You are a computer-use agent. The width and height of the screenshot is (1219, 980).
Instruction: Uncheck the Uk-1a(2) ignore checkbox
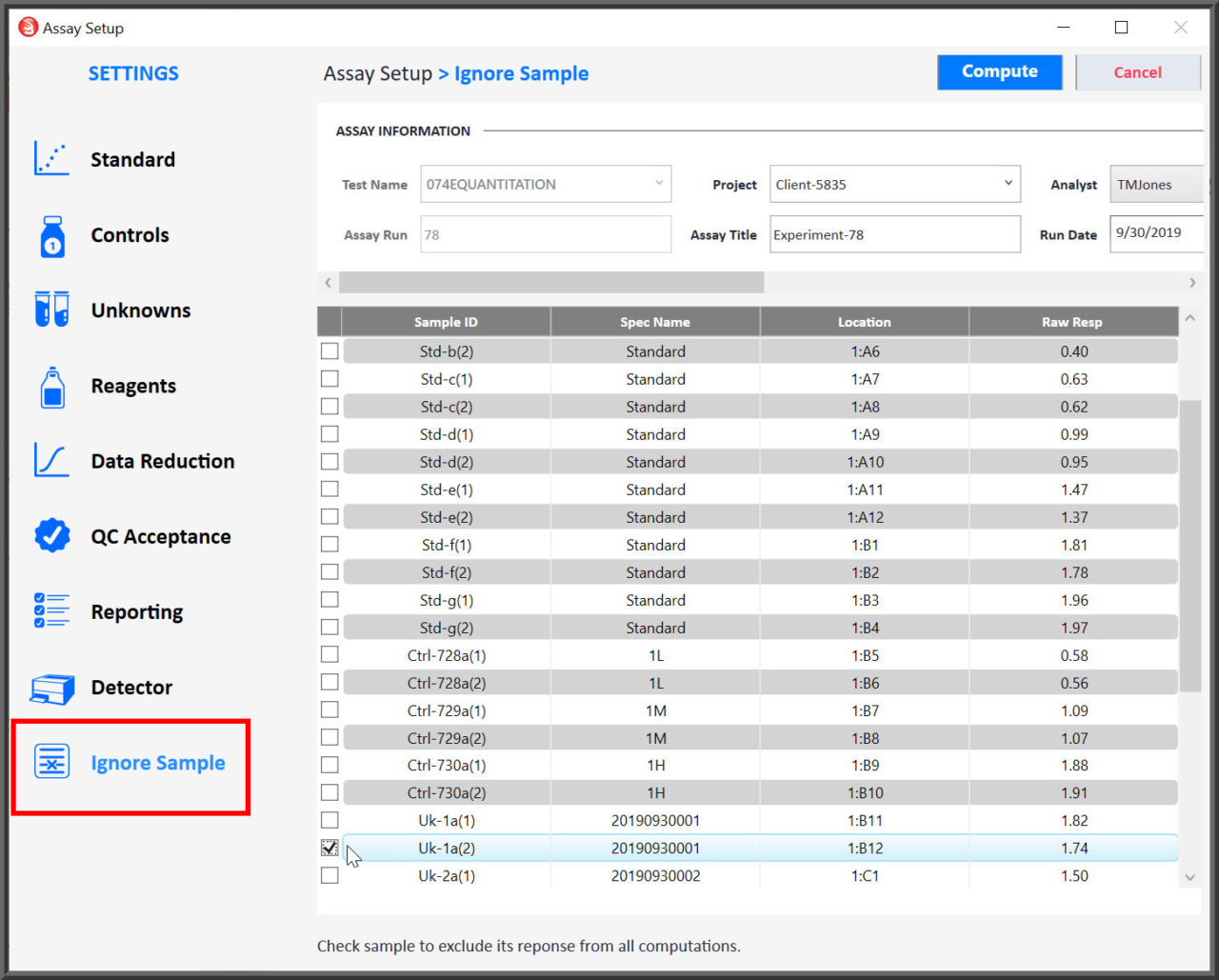pos(330,848)
